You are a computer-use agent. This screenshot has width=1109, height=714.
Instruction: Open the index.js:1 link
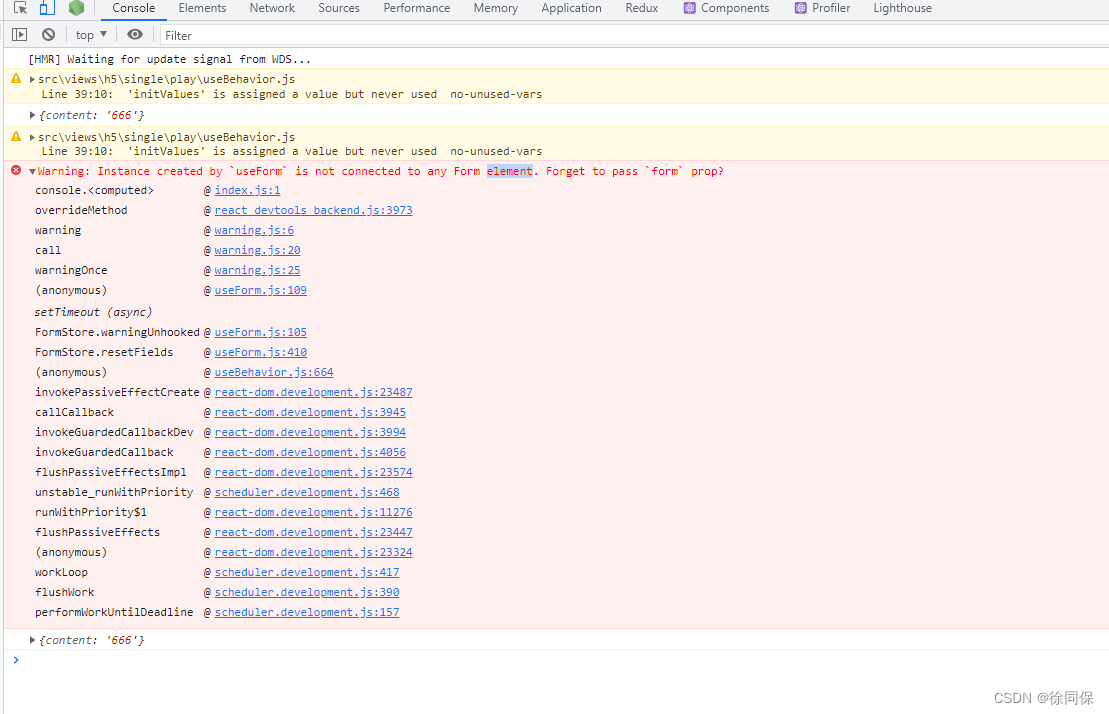246,190
